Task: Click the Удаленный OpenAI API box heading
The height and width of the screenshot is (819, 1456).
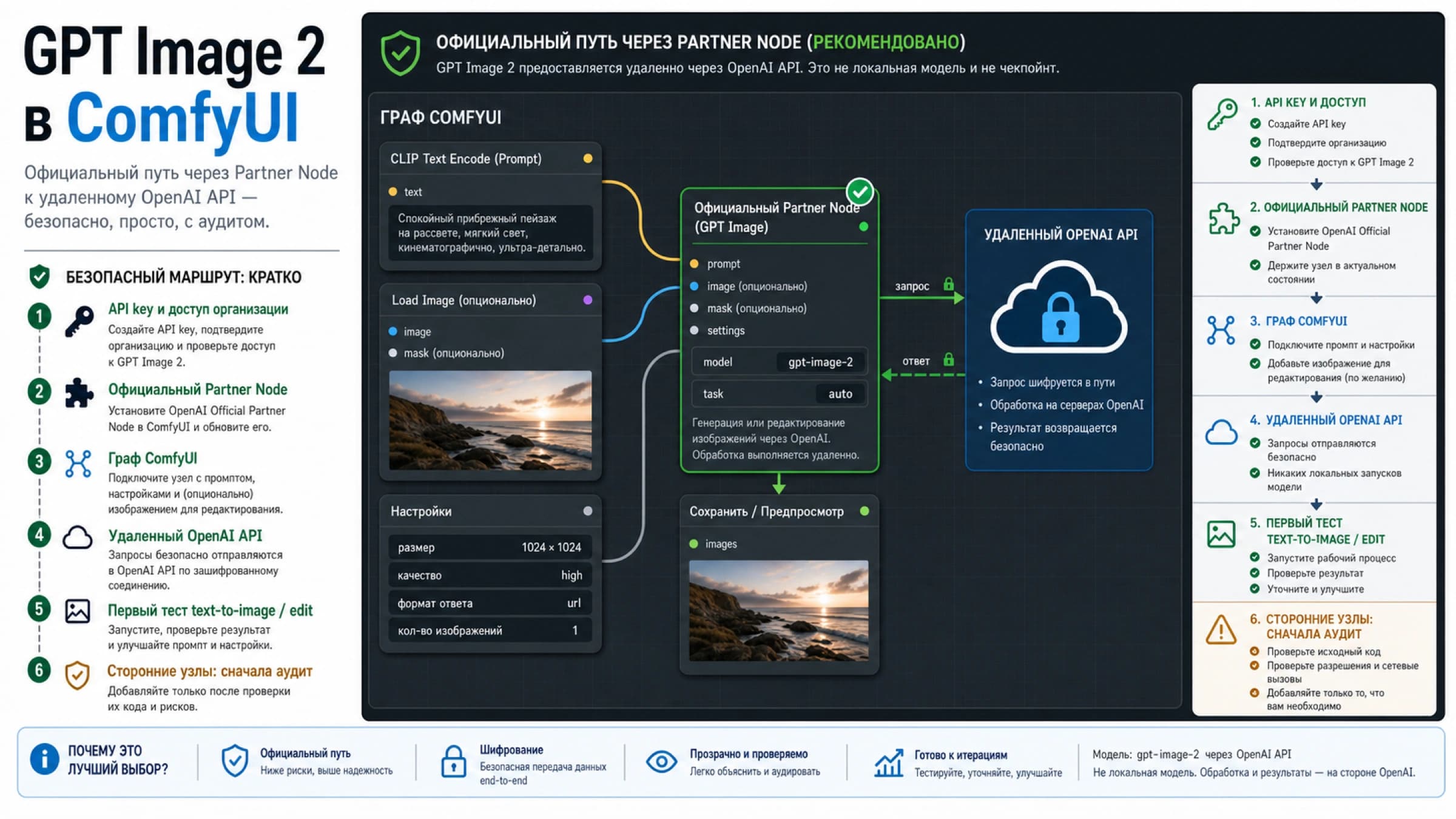Action: coord(1060,235)
